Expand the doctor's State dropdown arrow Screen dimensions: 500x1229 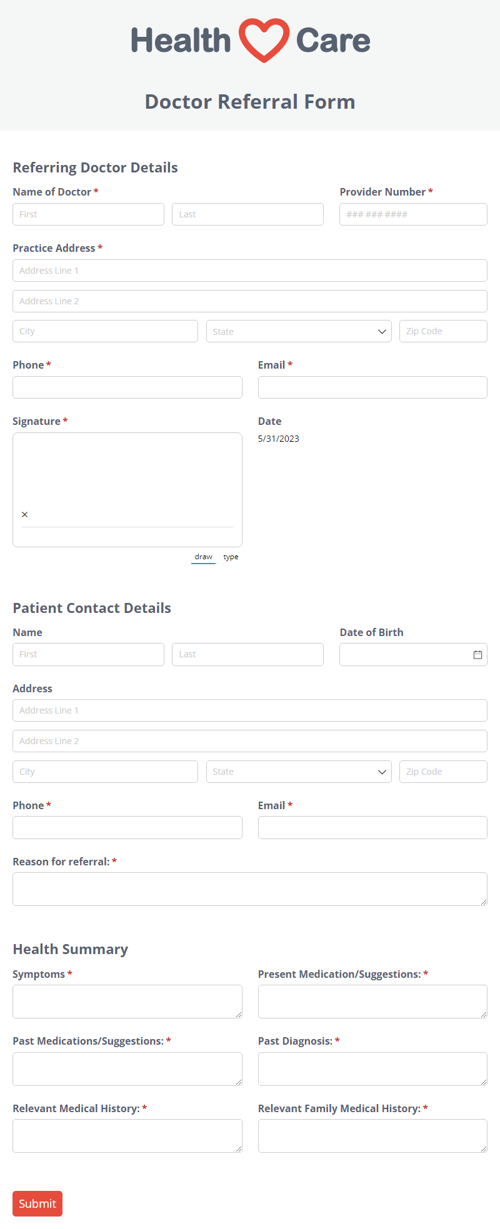tap(382, 331)
